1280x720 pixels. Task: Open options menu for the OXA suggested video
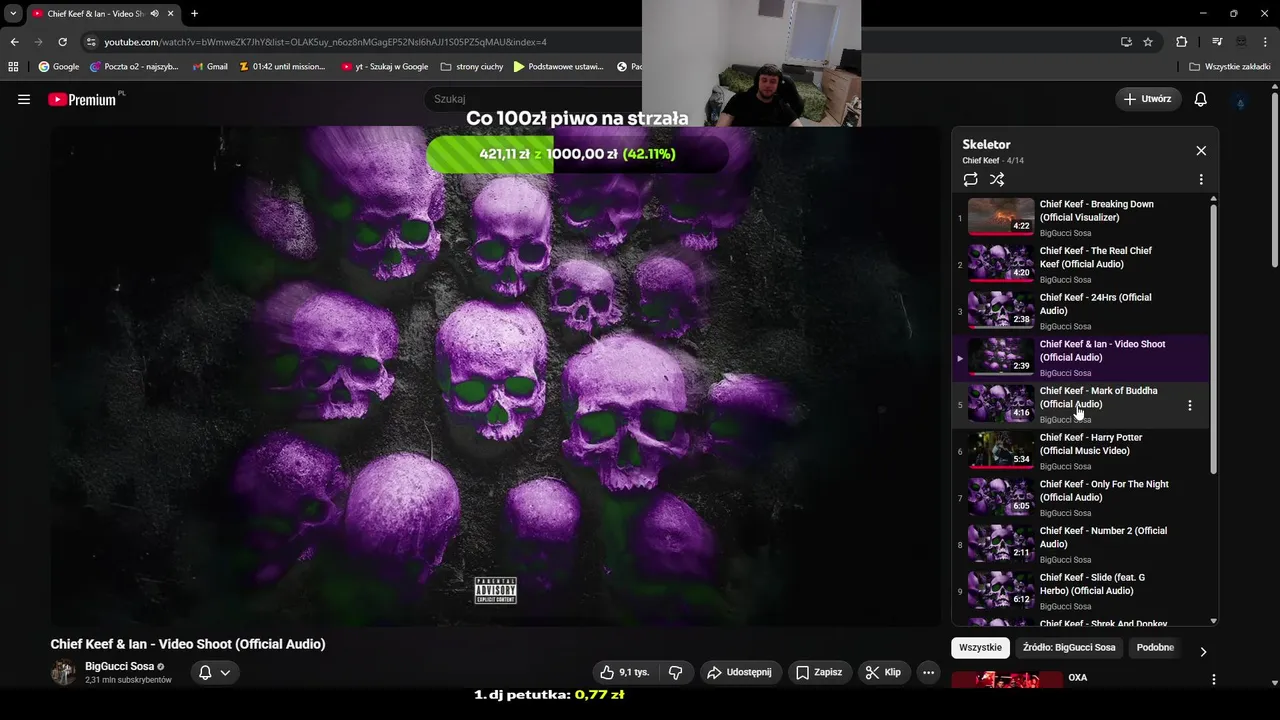coord(1214,680)
